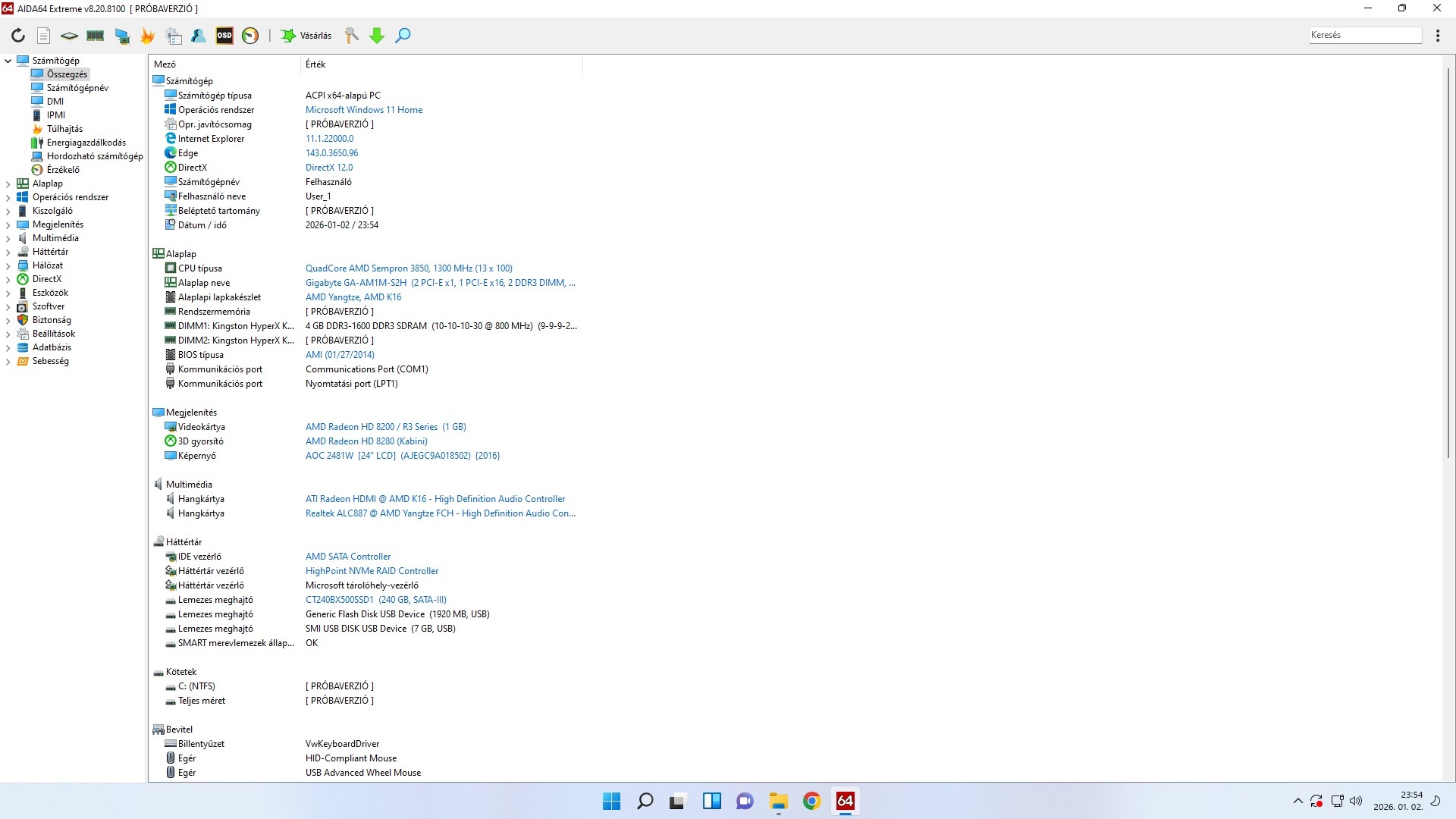Open the memory benchmark RAM icon

96,36
